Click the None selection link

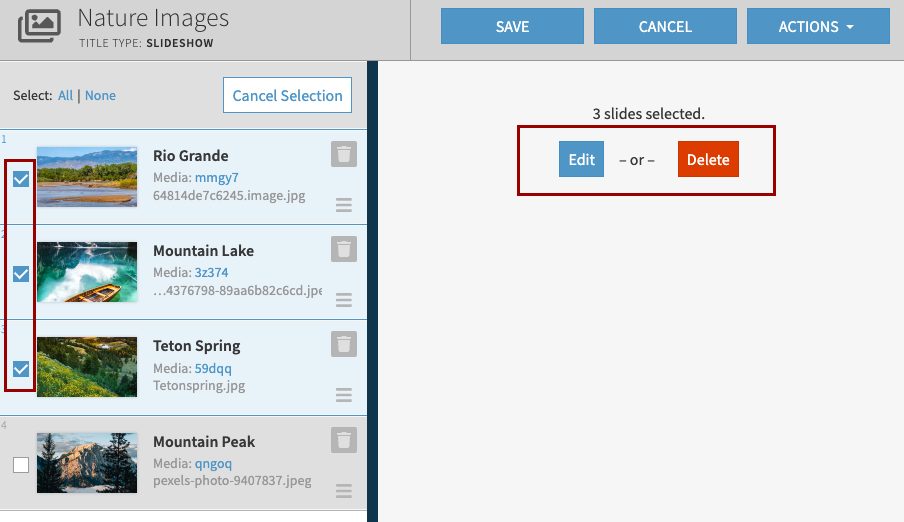click(100, 96)
